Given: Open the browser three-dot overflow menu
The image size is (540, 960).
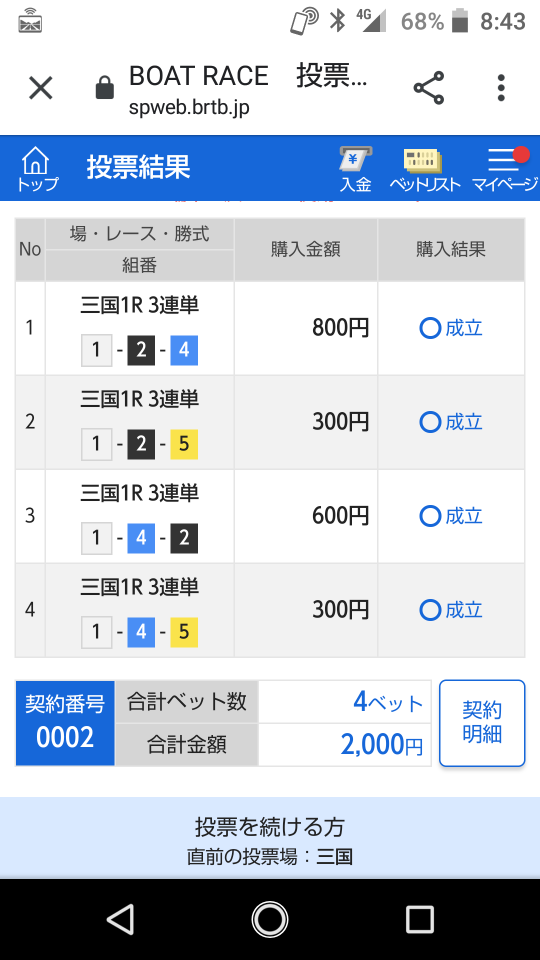Looking at the screenshot, I should click(501, 88).
